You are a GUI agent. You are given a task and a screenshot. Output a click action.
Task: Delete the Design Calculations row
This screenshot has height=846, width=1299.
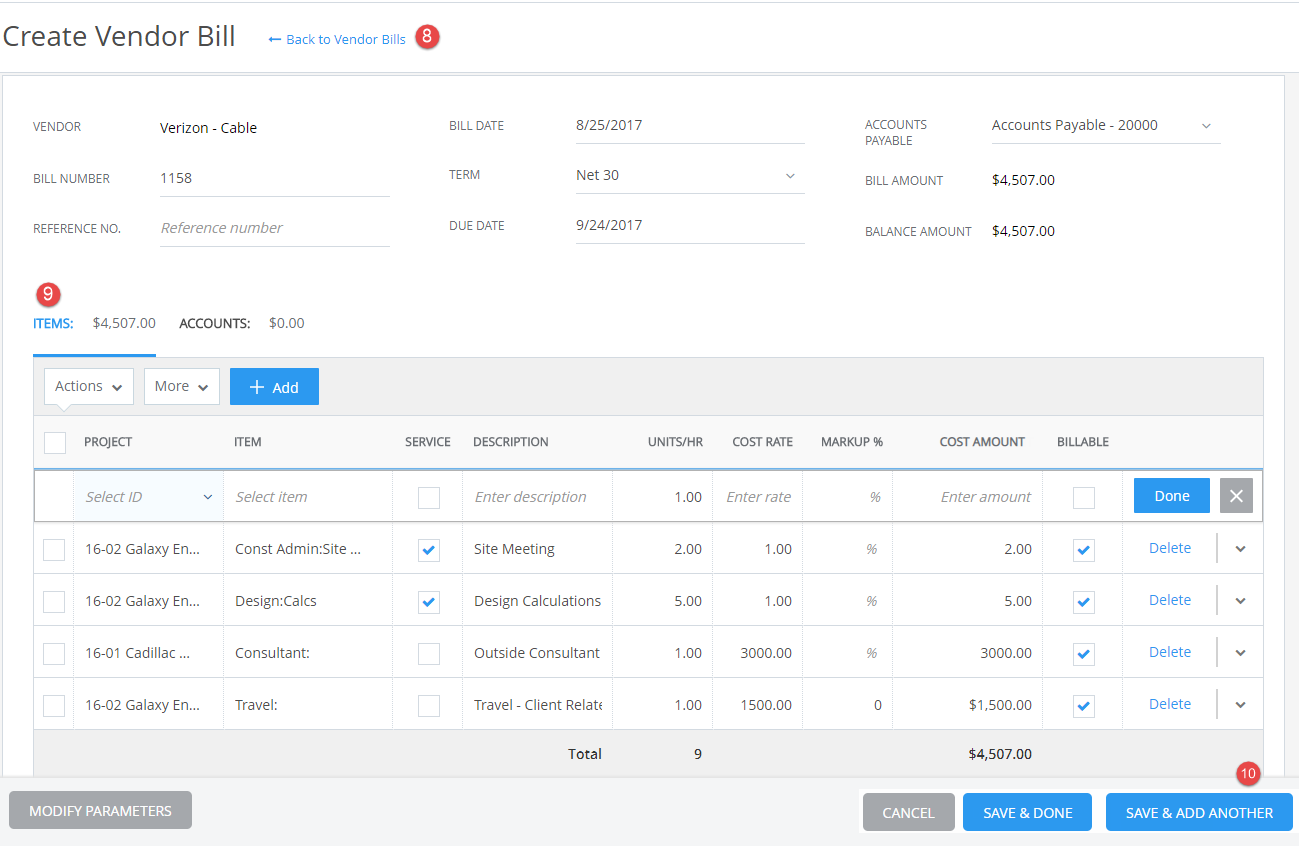point(1170,600)
